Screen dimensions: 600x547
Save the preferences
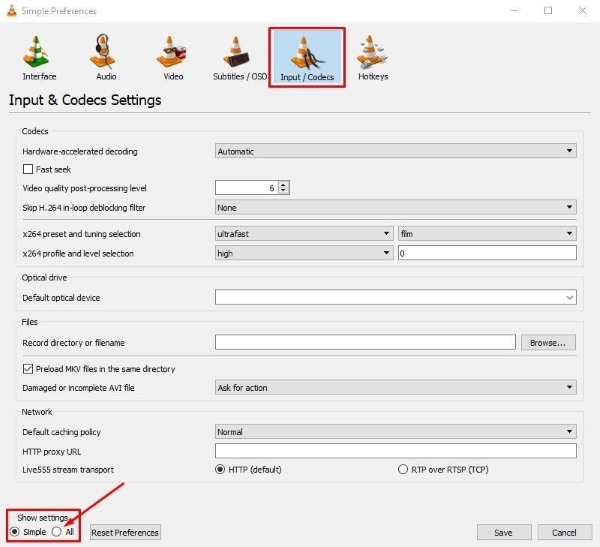(x=504, y=532)
